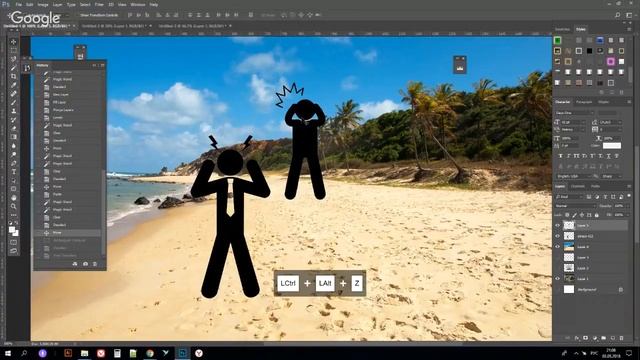Select the Horizontal Type tool

click(x=13, y=172)
